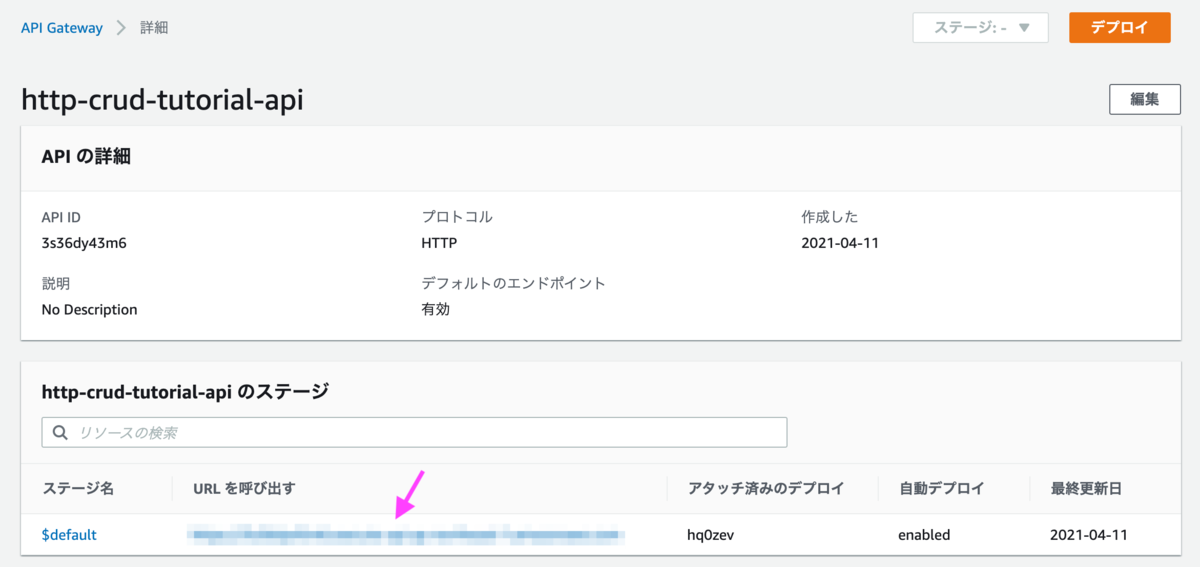Click the enabled auto-deploy status cell
Viewport: 1200px width, 567px height.
pyautogui.click(x=924, y=535)
